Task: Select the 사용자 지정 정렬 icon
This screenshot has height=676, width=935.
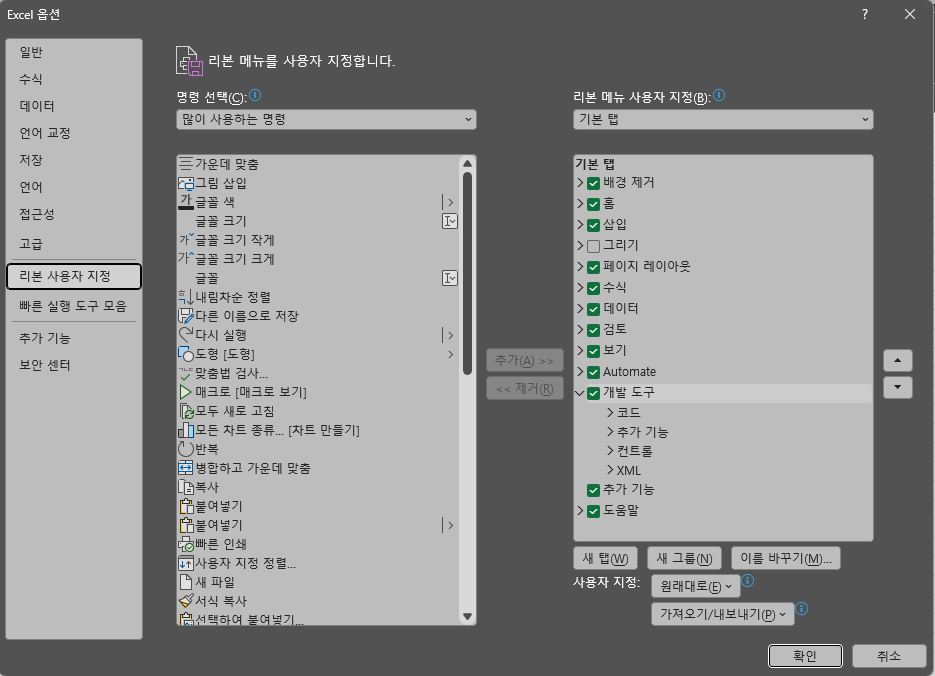Action: tap(186, 563)
